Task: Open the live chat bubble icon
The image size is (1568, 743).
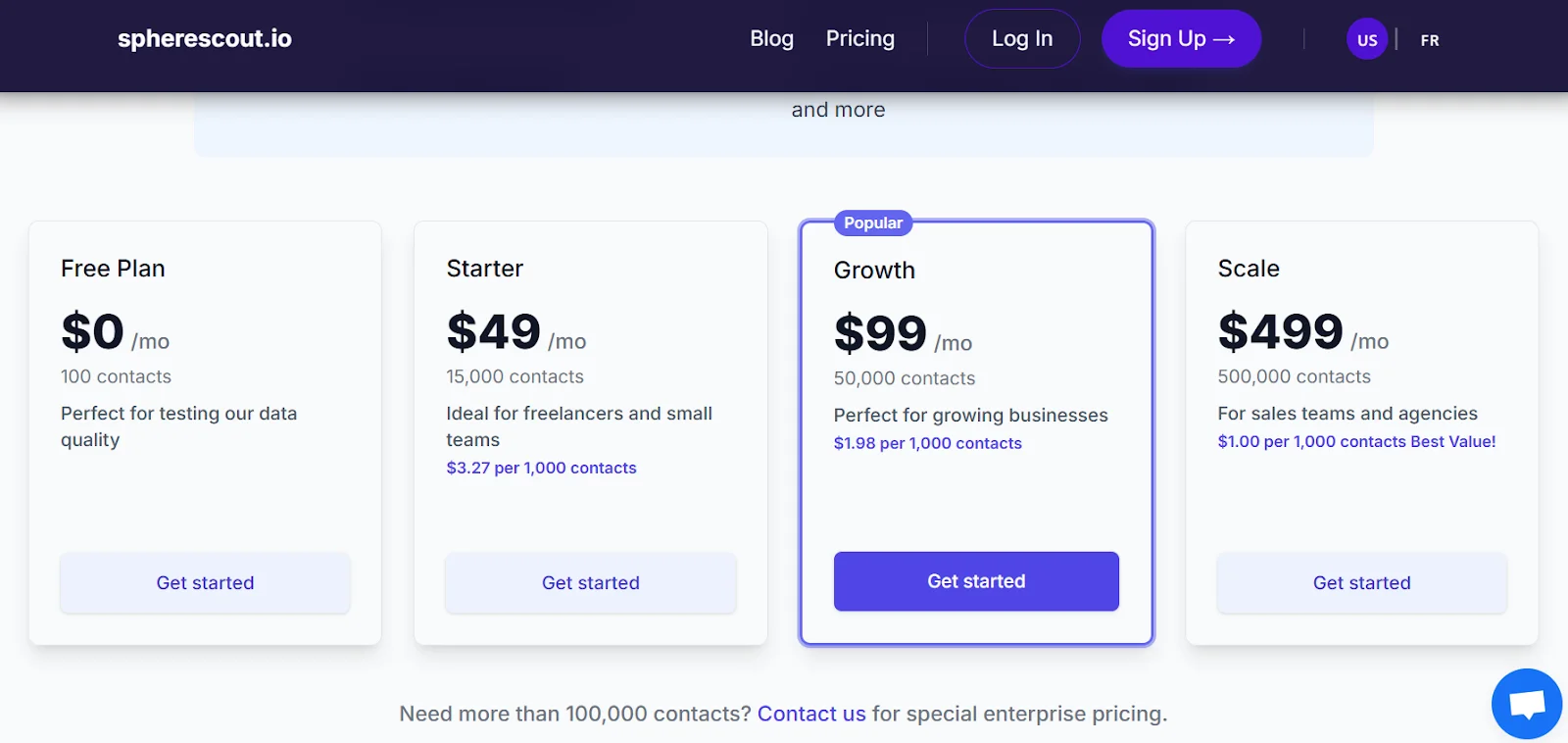Action: [1526, 704]
